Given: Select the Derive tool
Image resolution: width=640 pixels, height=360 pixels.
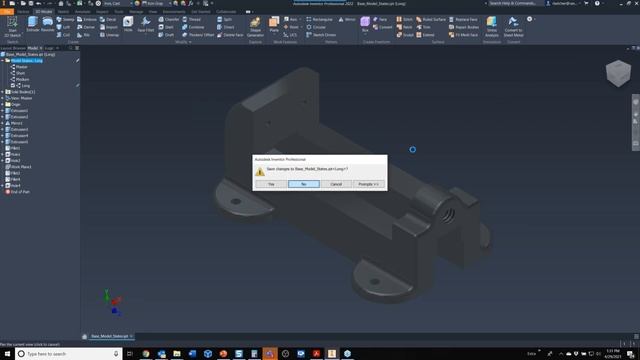Looking at the screenshot, I should 86,27.
